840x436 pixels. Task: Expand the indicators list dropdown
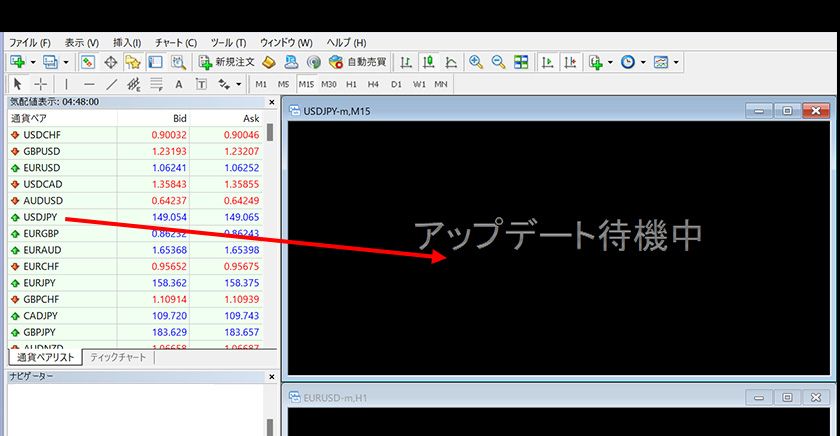[x=609, y=62]
